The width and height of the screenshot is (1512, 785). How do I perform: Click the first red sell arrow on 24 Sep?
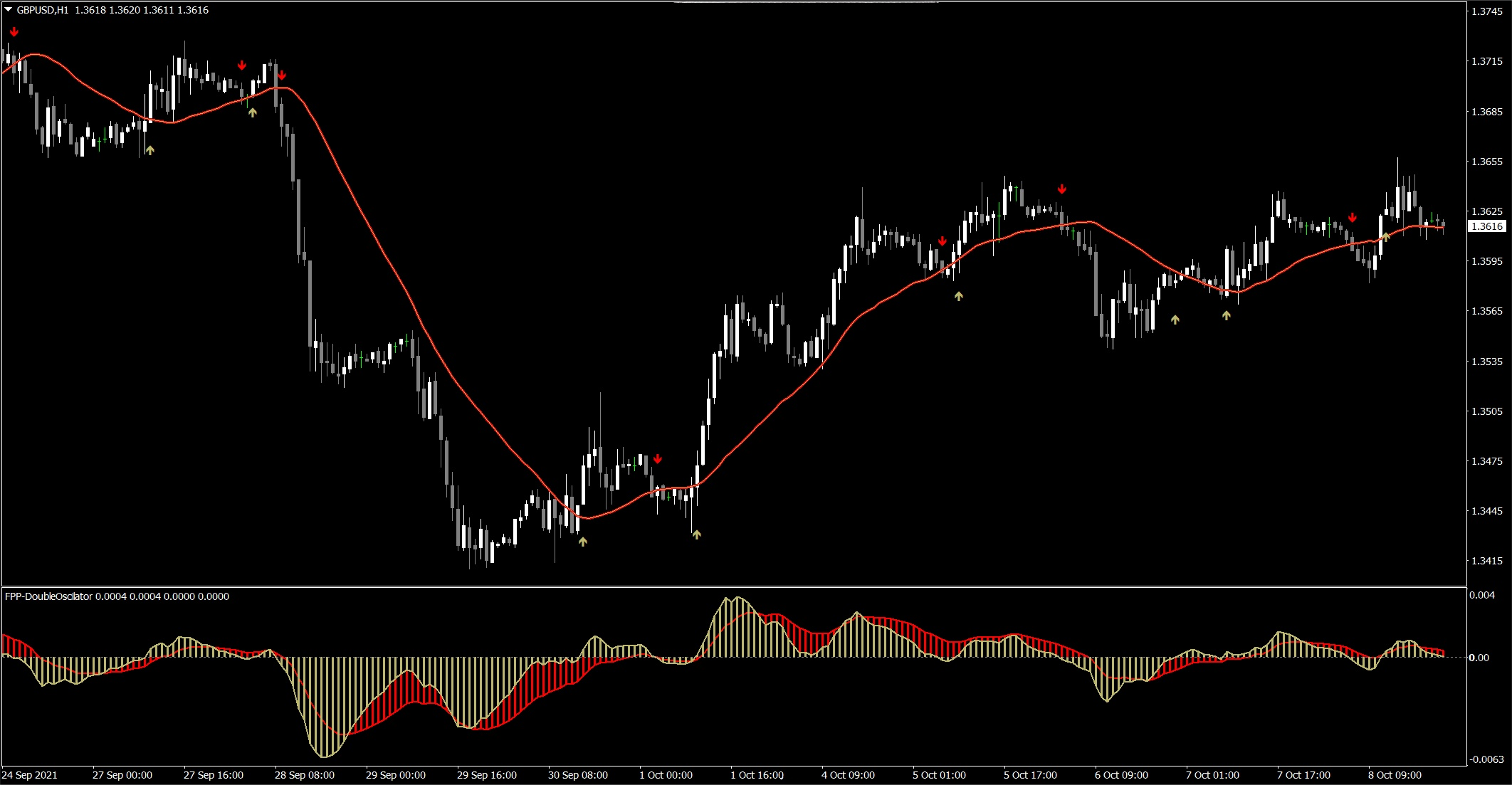14,32
